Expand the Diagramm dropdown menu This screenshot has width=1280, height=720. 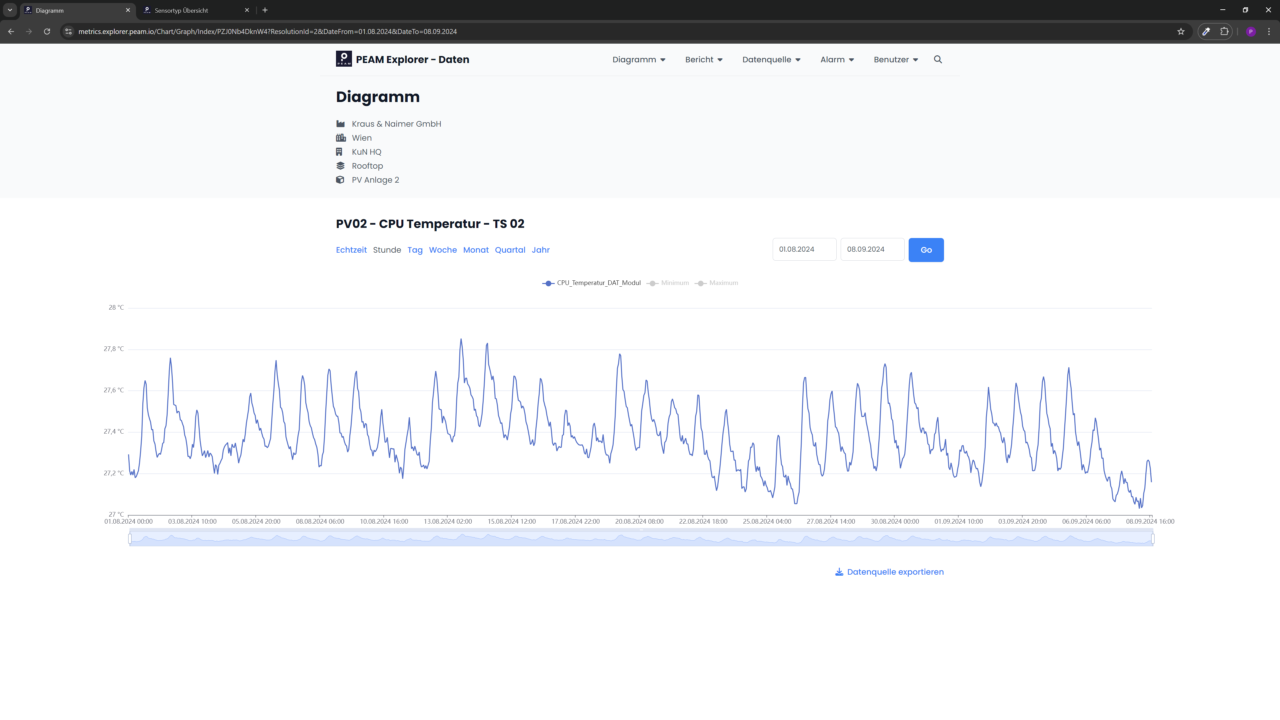pyautogui.click(x=639, y=60)
